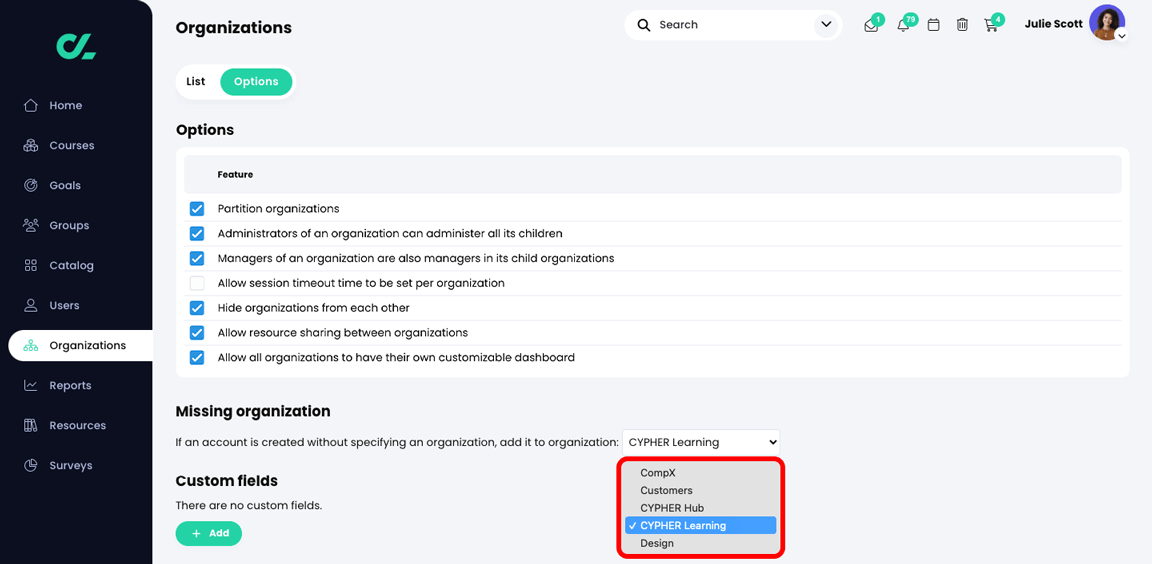Image resolution: width=1152 pixels, height=564 pixels.
Task: Go to Goals in sidebar
Action: click(x=65, y=185)
